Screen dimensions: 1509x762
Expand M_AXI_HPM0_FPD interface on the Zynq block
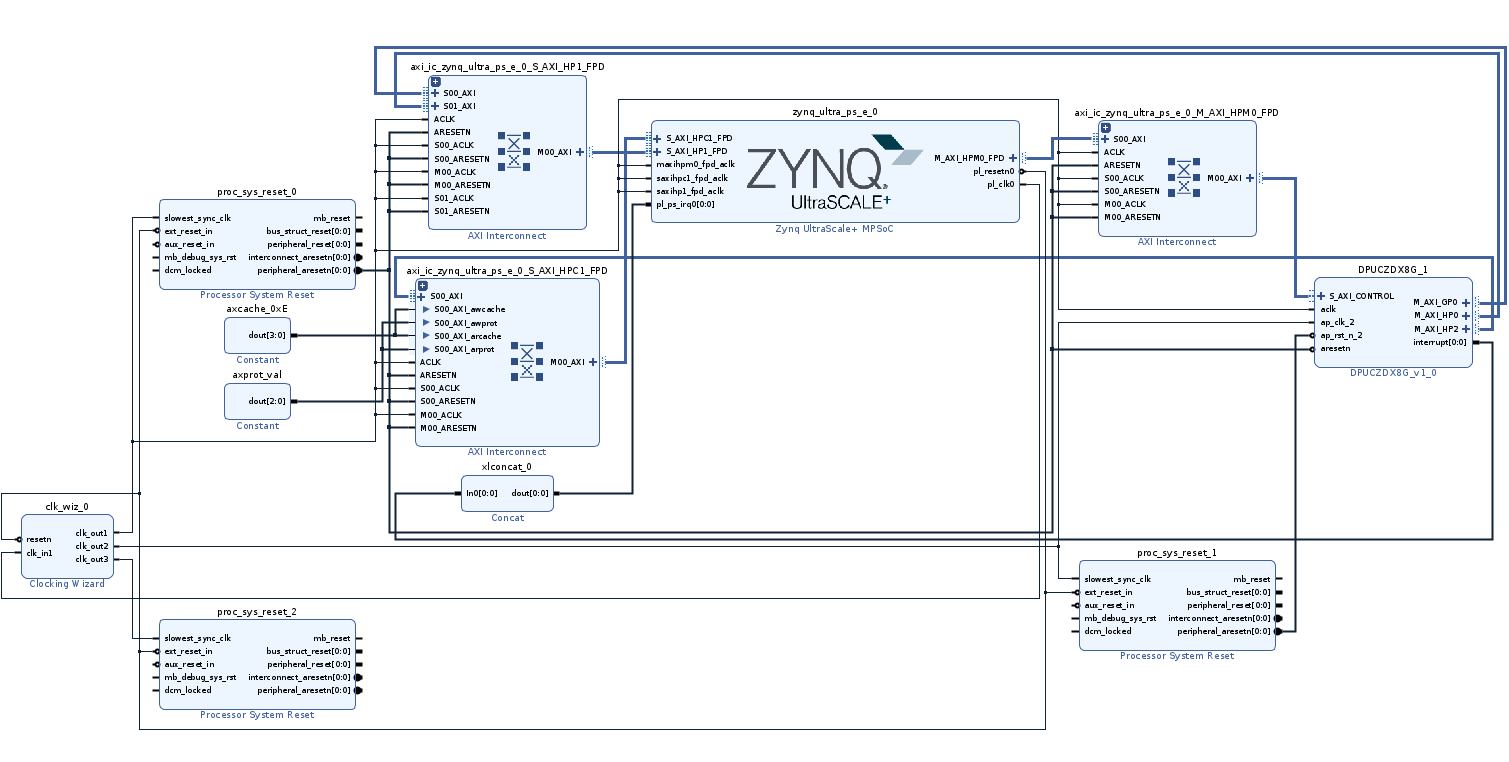[x=1013, y=158]
